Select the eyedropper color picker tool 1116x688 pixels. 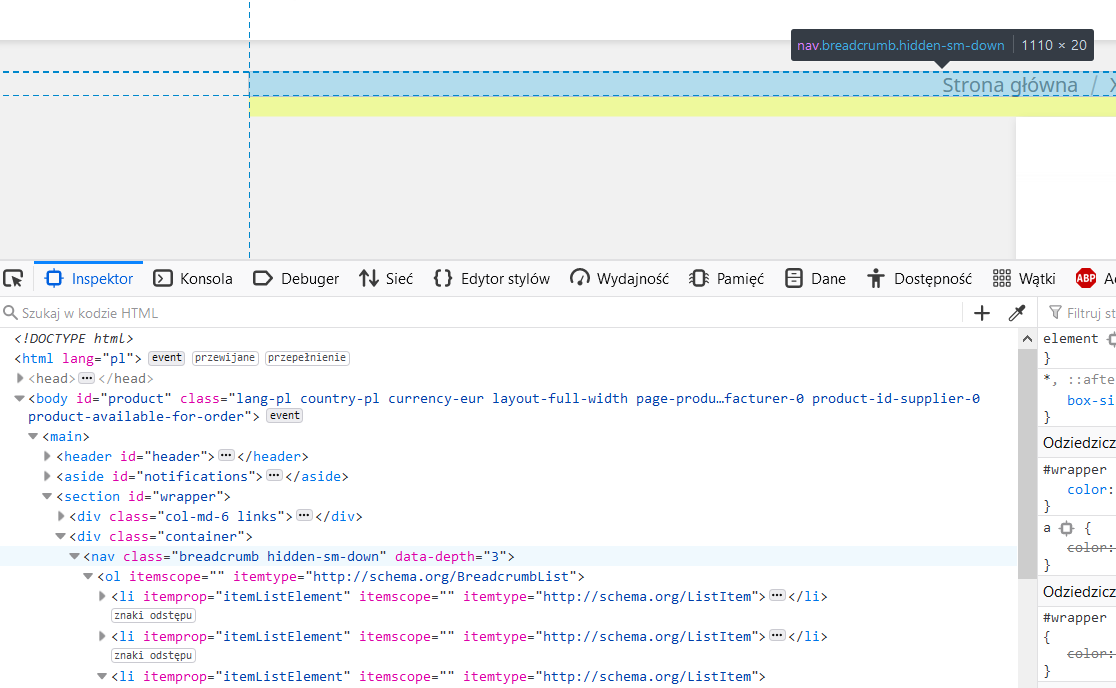click(x=1017, y=313)
